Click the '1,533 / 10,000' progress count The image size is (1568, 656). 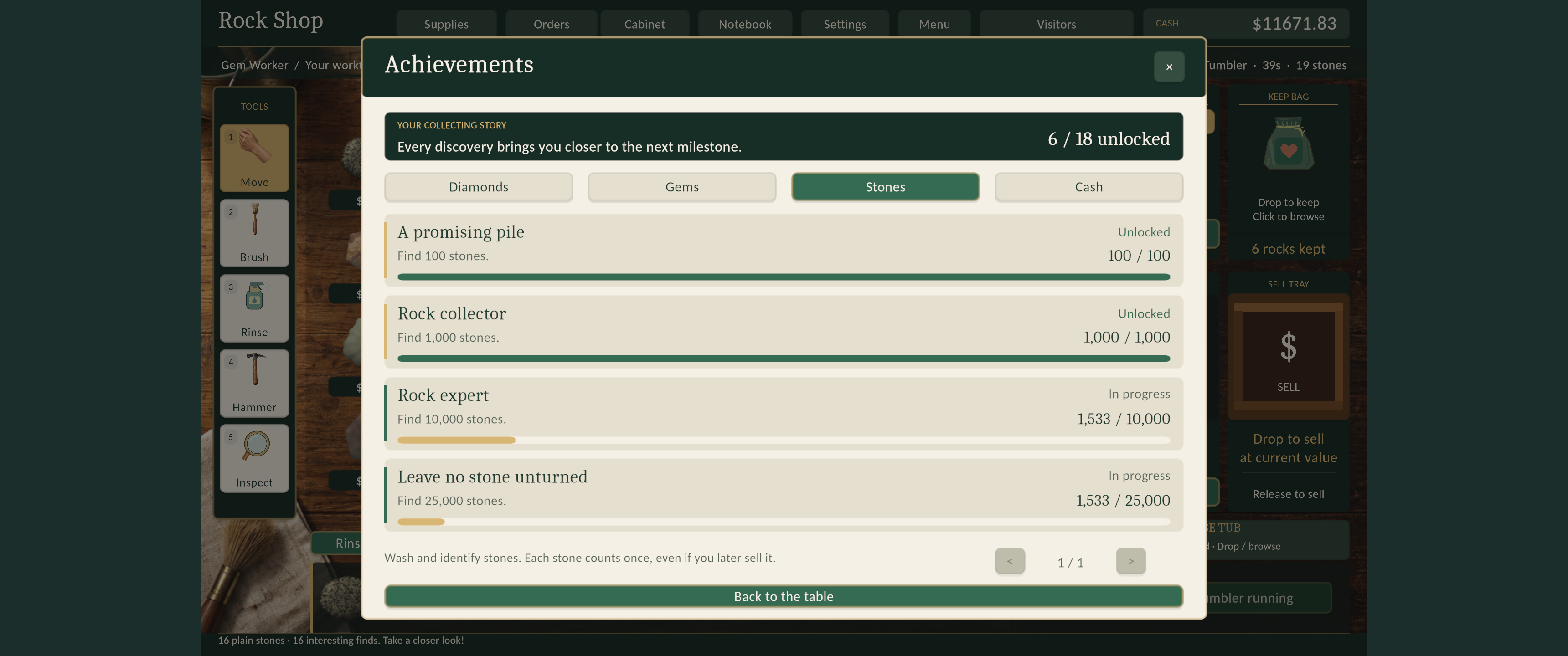[x=1123, y=419]
